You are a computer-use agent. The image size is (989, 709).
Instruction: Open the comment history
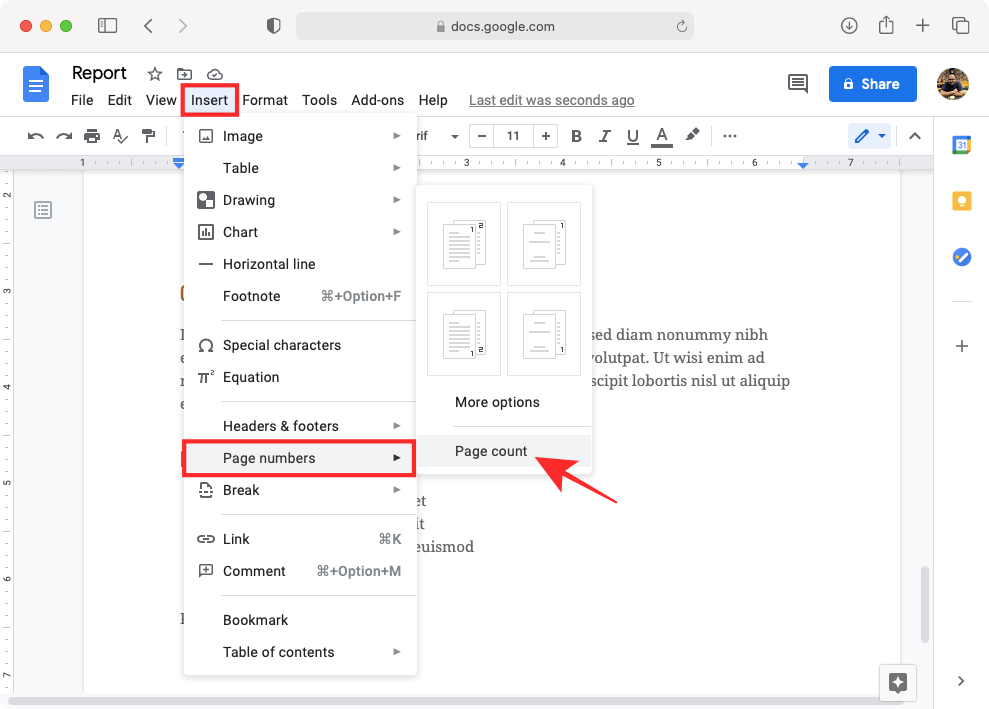click(797, 84)
